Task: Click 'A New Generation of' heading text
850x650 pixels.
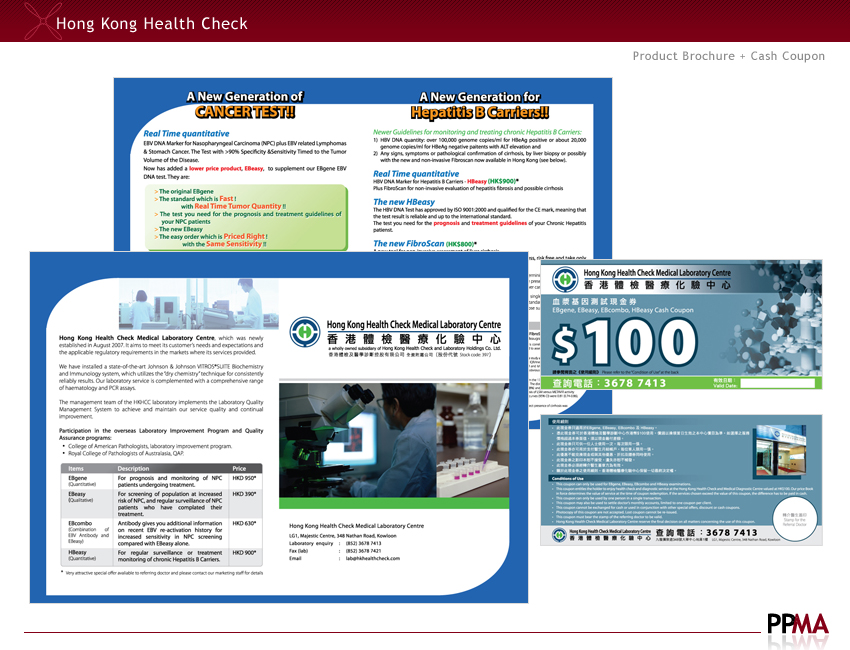Action: (244, 96)
